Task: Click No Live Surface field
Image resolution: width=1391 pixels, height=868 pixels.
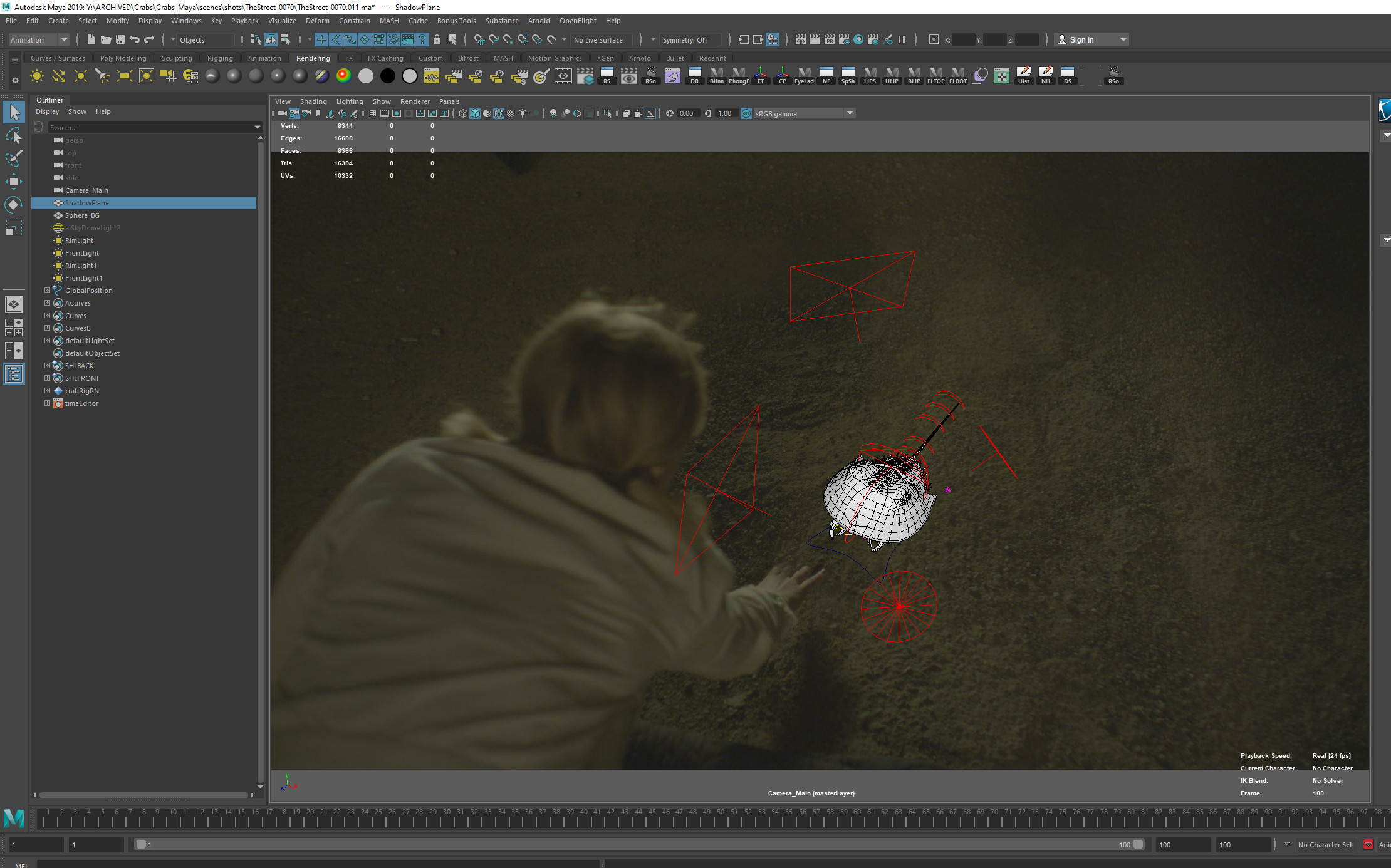Action: 602,39
